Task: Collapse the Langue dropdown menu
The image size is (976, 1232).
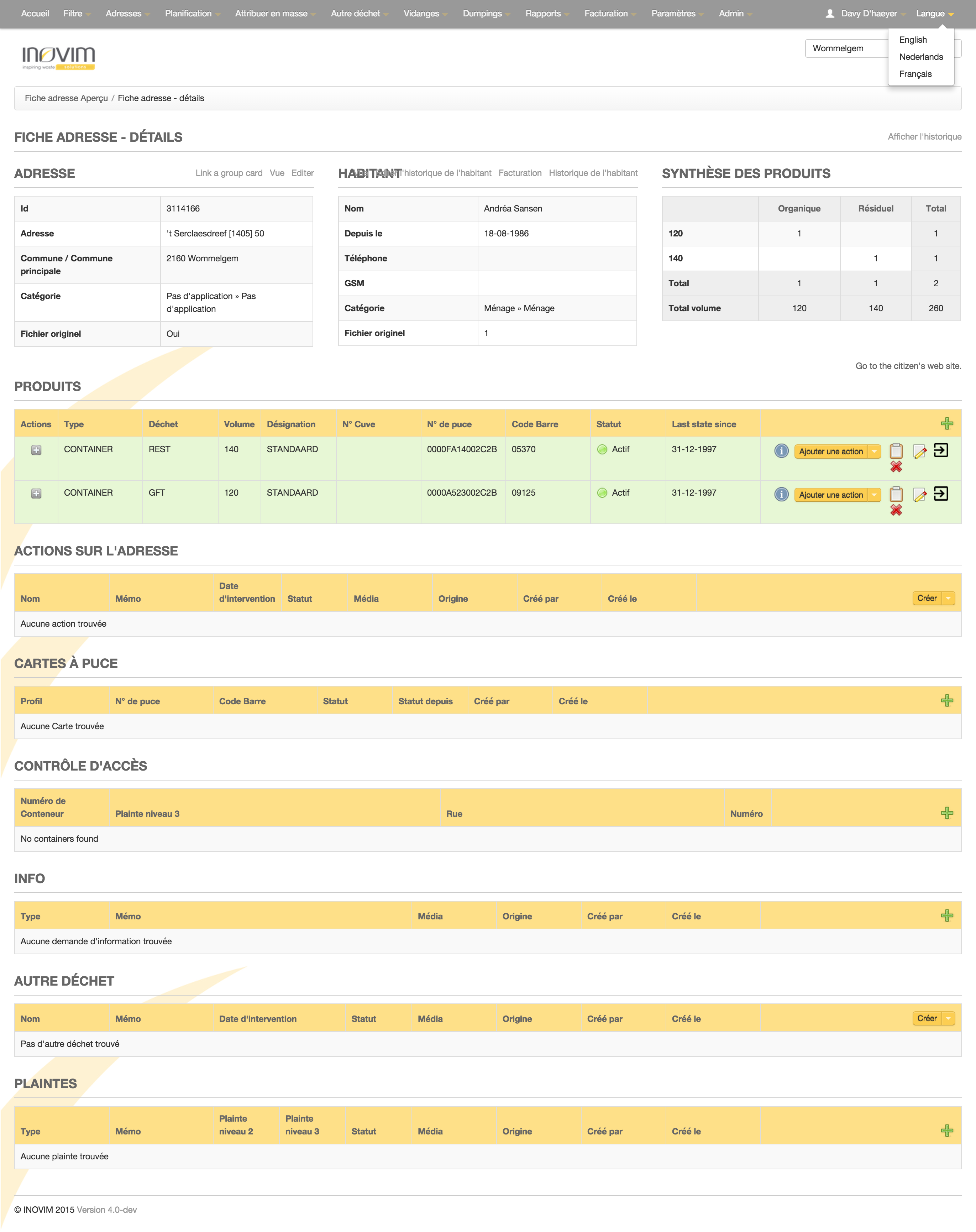Action: coord(935,14)
